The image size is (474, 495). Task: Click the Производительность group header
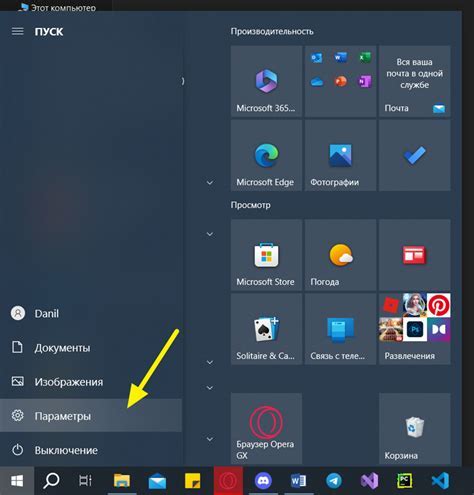point(272,31)
